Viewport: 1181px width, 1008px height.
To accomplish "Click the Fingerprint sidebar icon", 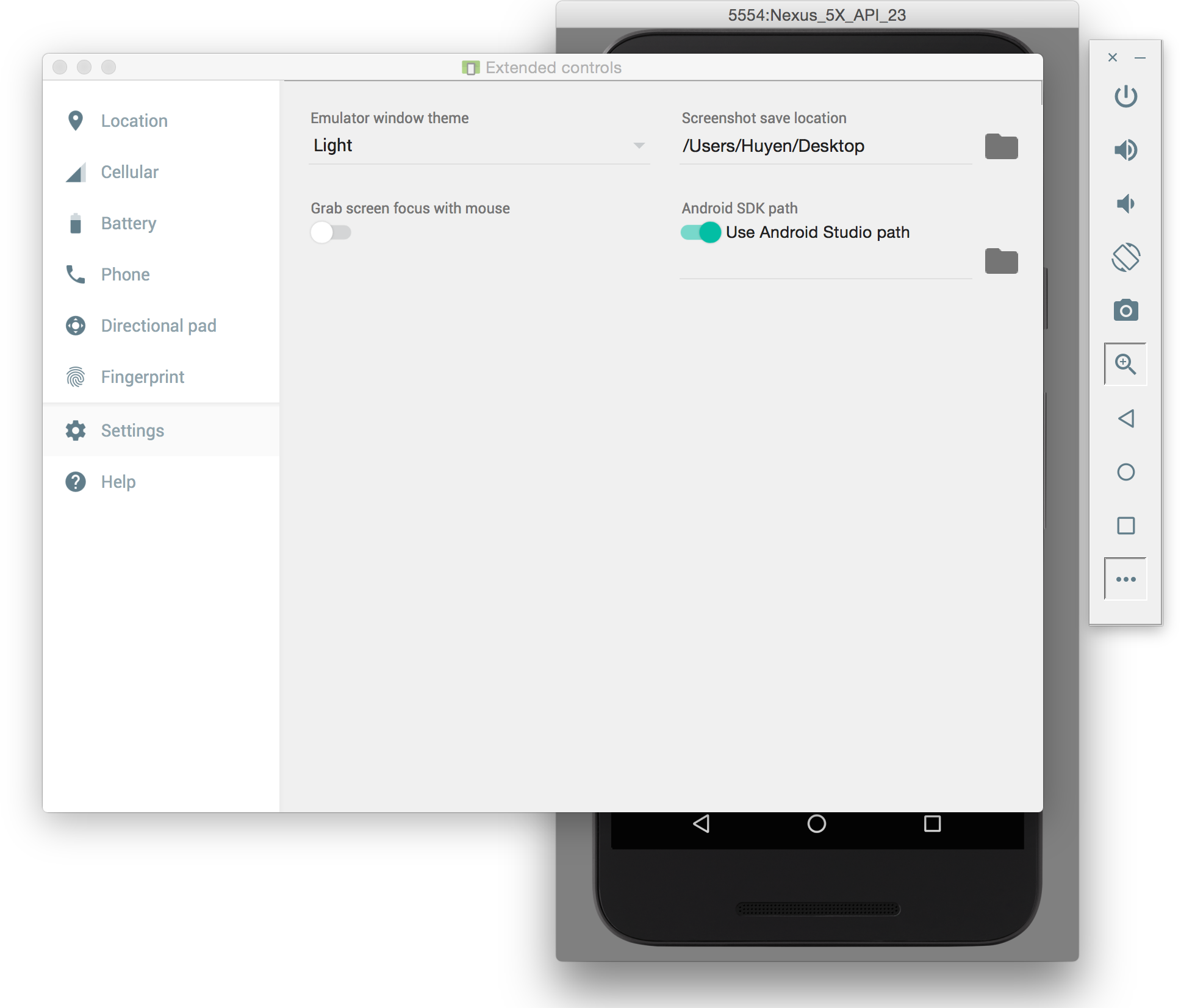I will point(77,377).
